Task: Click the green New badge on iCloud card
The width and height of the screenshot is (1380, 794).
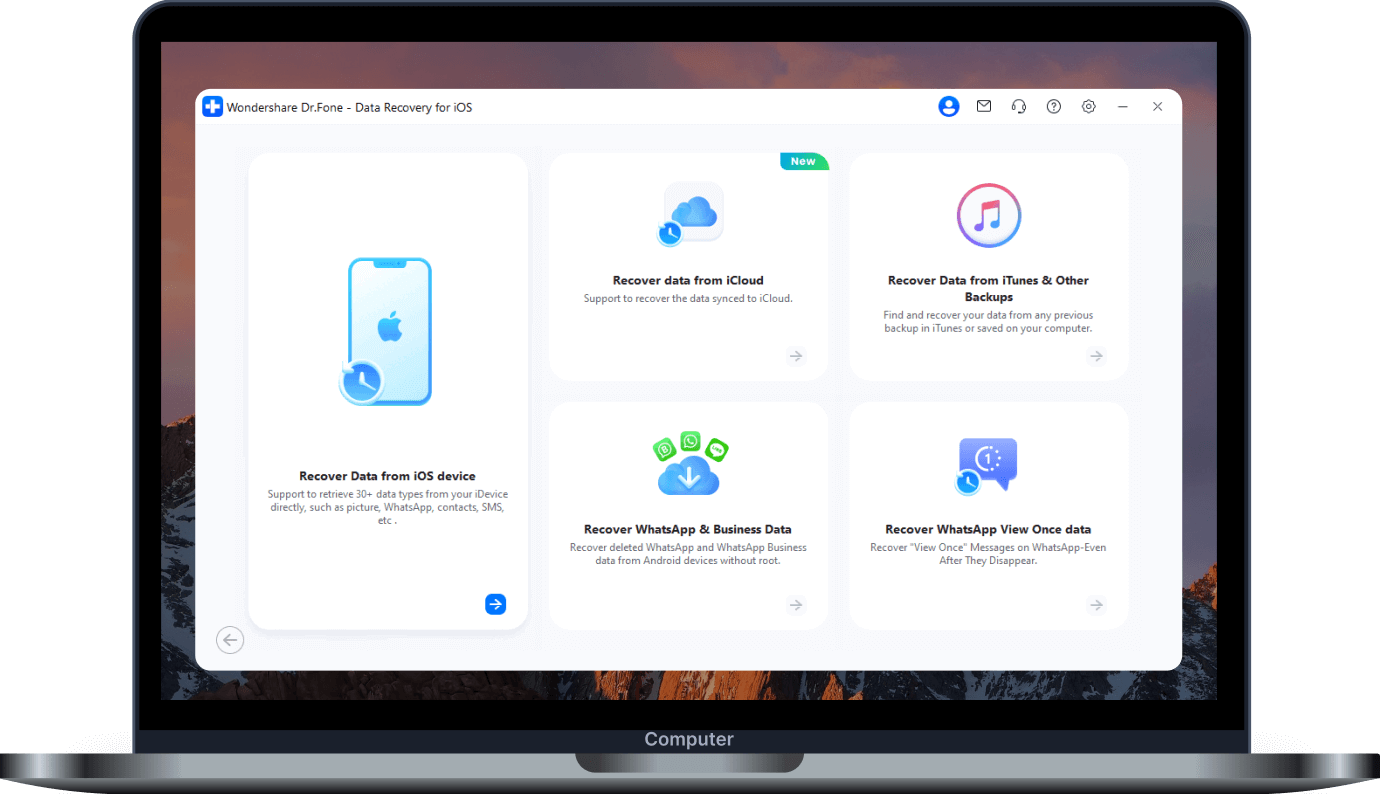Action: [804, 161]
